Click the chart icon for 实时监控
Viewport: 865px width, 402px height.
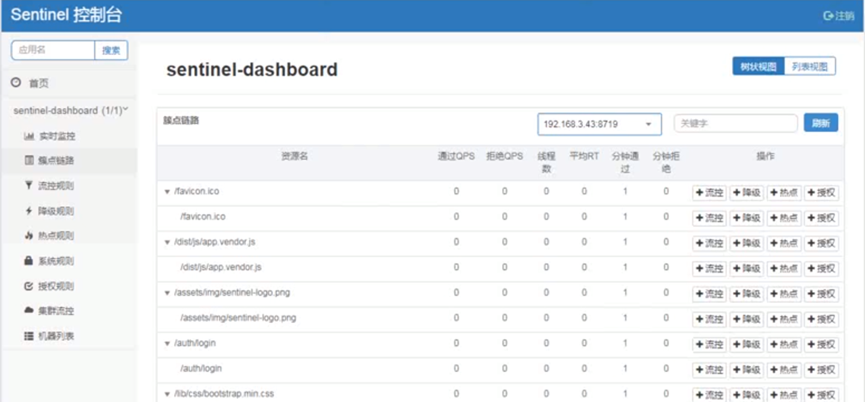tap(29, 136)
